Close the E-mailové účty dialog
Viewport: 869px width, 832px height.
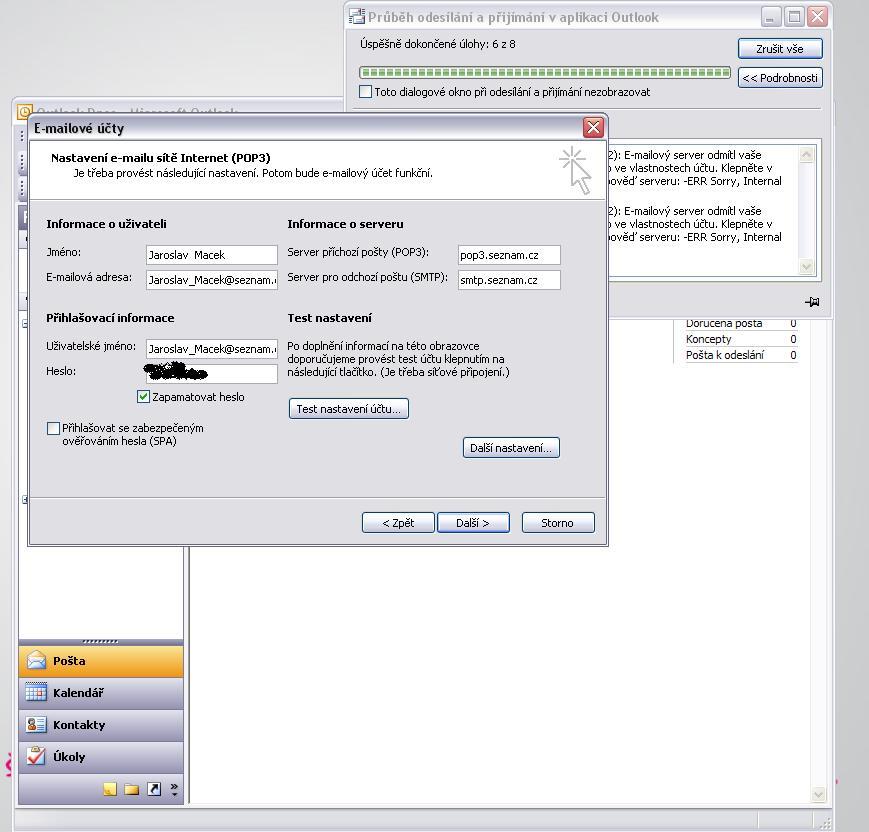click(x=593, y=127)
